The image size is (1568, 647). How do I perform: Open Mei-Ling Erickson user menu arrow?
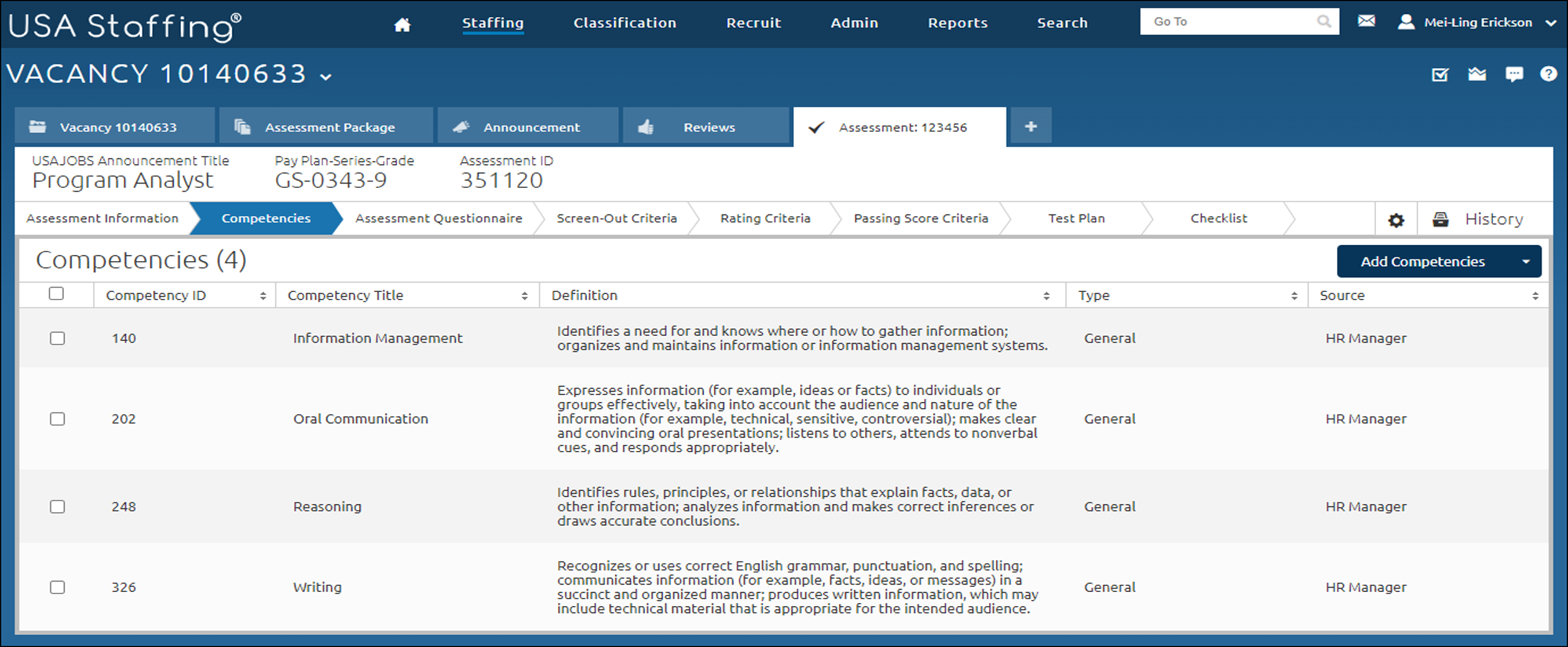pyautogui.click(x=1551, y=23)
